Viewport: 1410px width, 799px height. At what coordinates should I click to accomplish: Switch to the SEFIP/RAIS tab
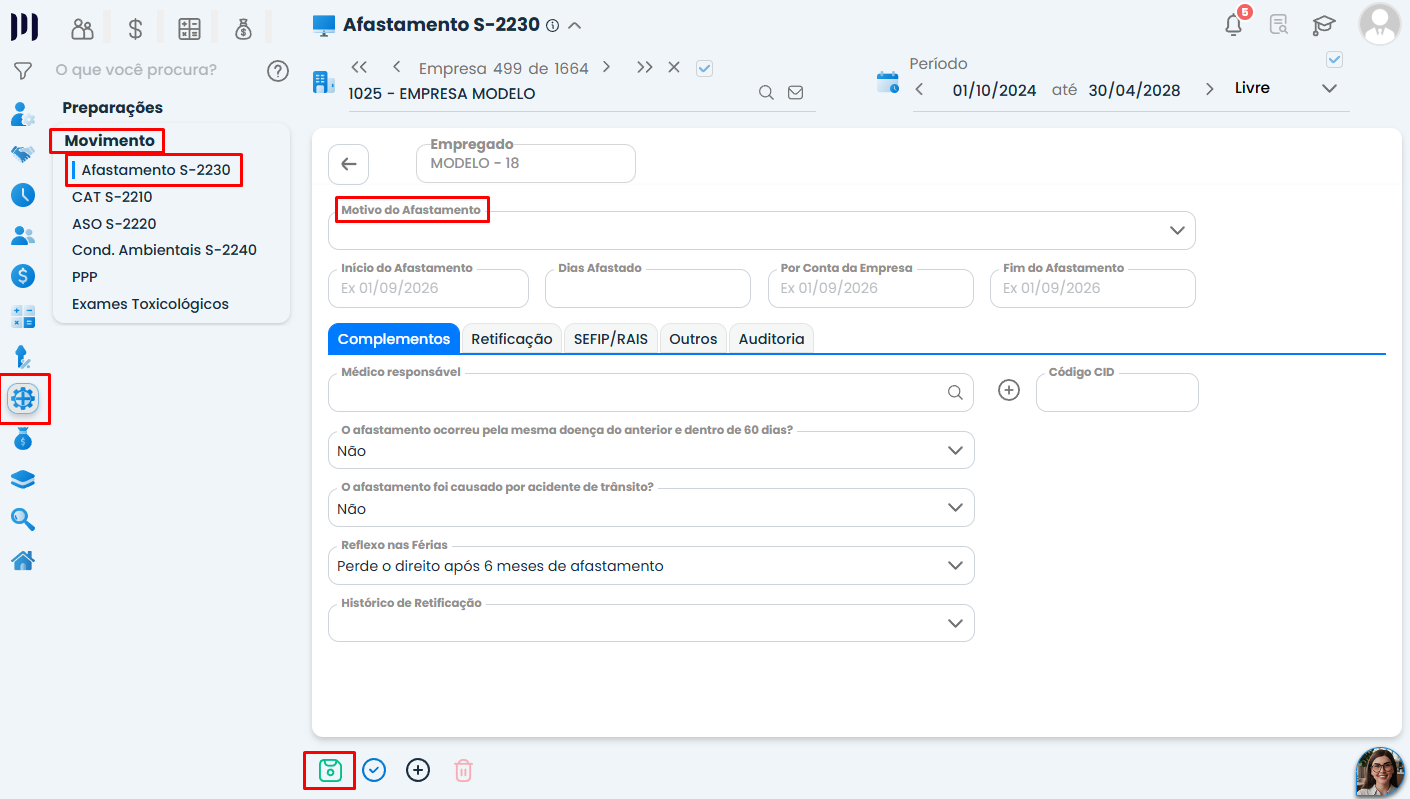(x=611, y=339)
